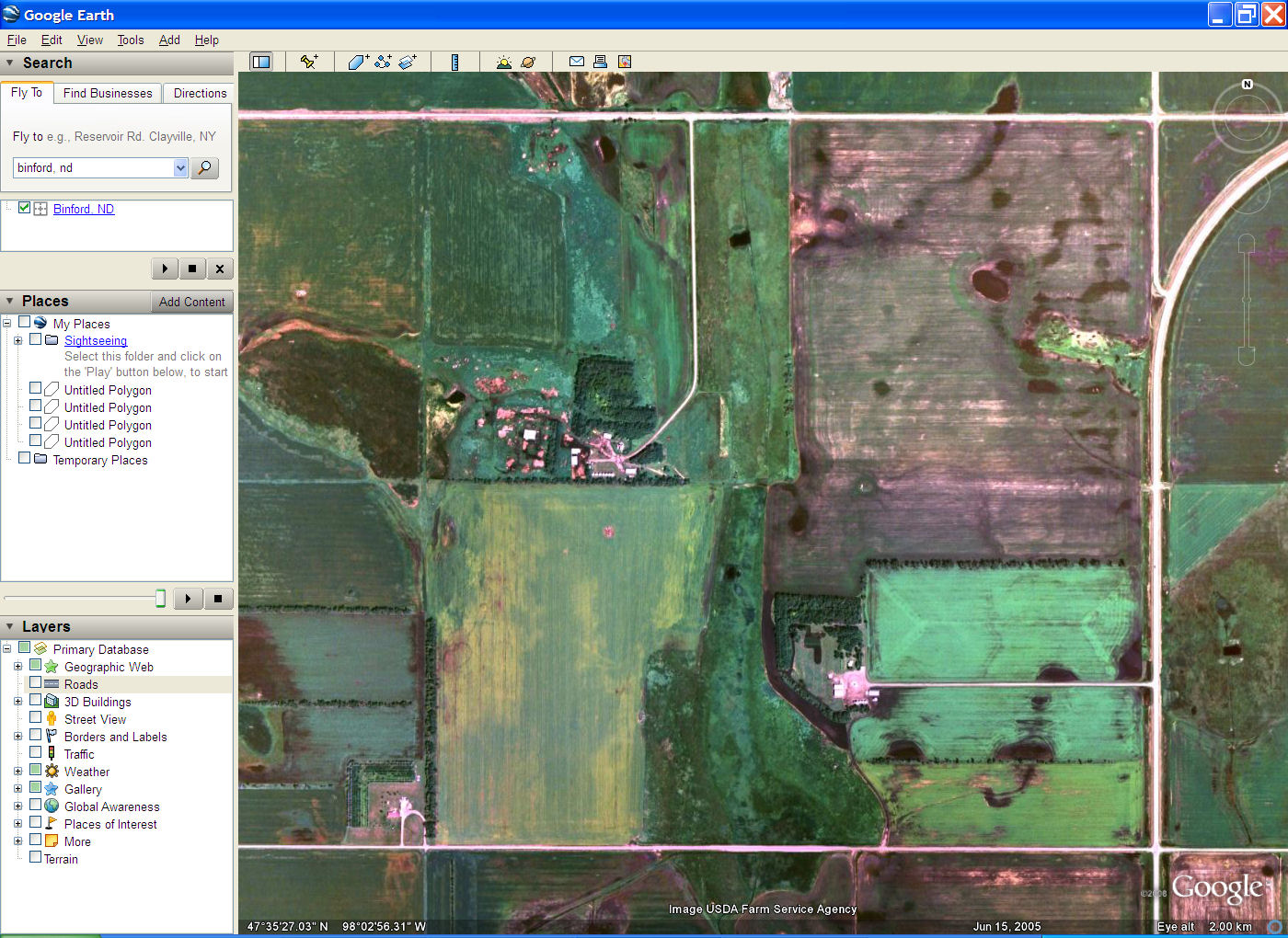The image size is (1288, 938).
Task: Toggle the sidebar panel toolbar icon
Action: (x=261, y=62)
